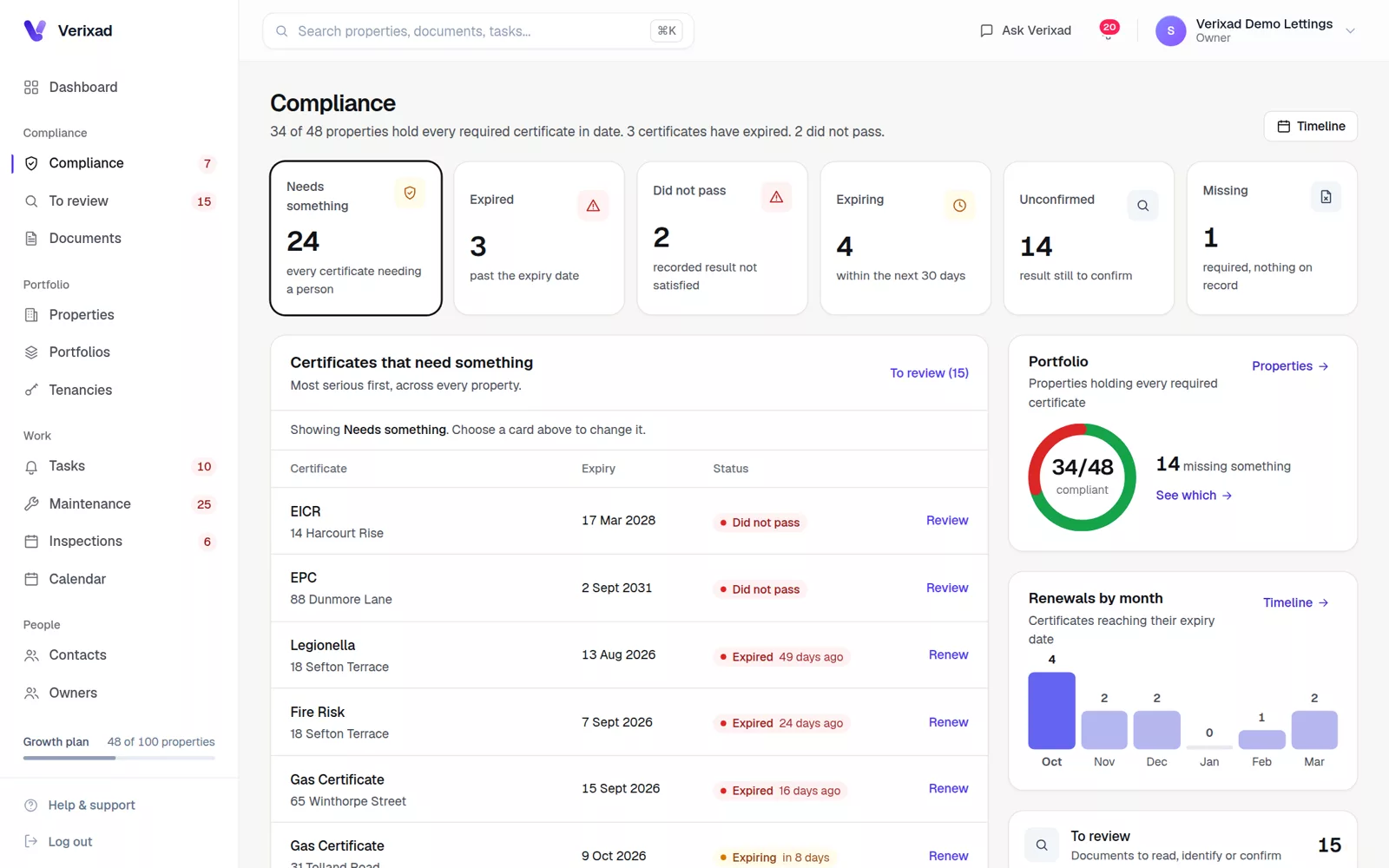
Task: Click the Expired 24 days ago status
Action: click(780, 724)
